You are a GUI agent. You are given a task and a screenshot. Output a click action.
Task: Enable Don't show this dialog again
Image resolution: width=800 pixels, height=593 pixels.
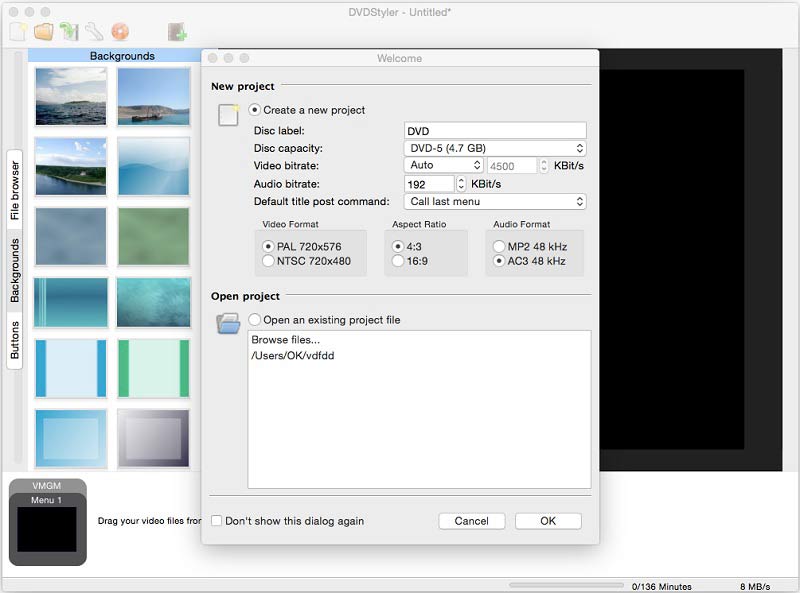tap(216, 521)
